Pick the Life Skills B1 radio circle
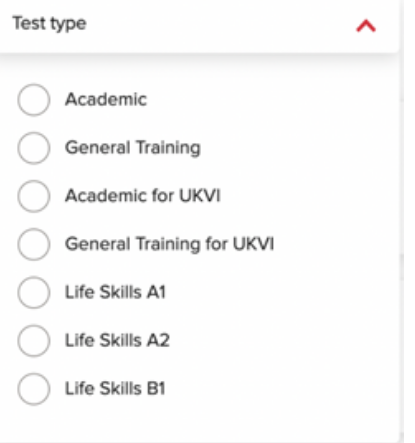 (34, 389)
